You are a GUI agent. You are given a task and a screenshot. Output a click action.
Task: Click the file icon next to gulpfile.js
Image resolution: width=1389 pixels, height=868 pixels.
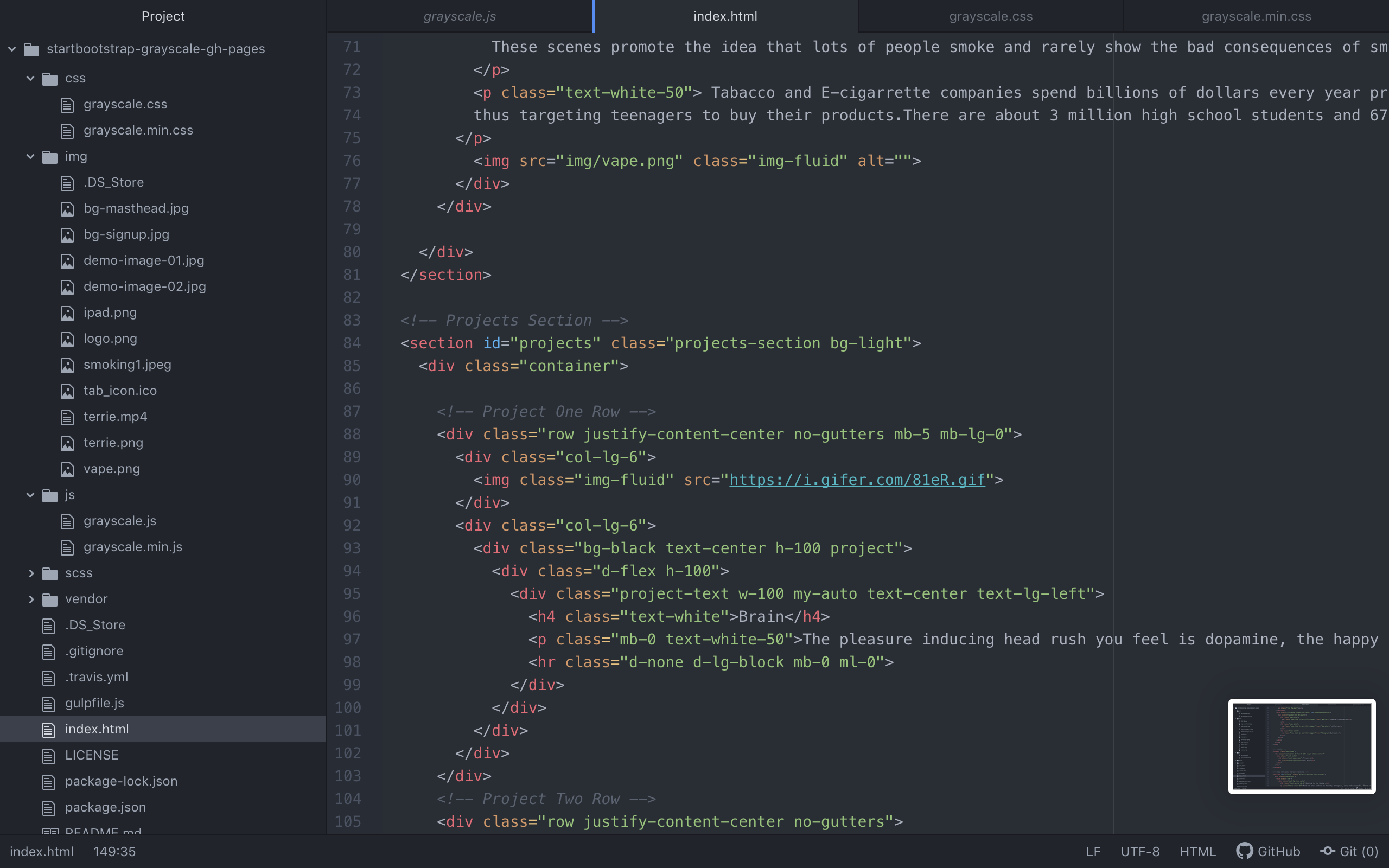point(48,703)
